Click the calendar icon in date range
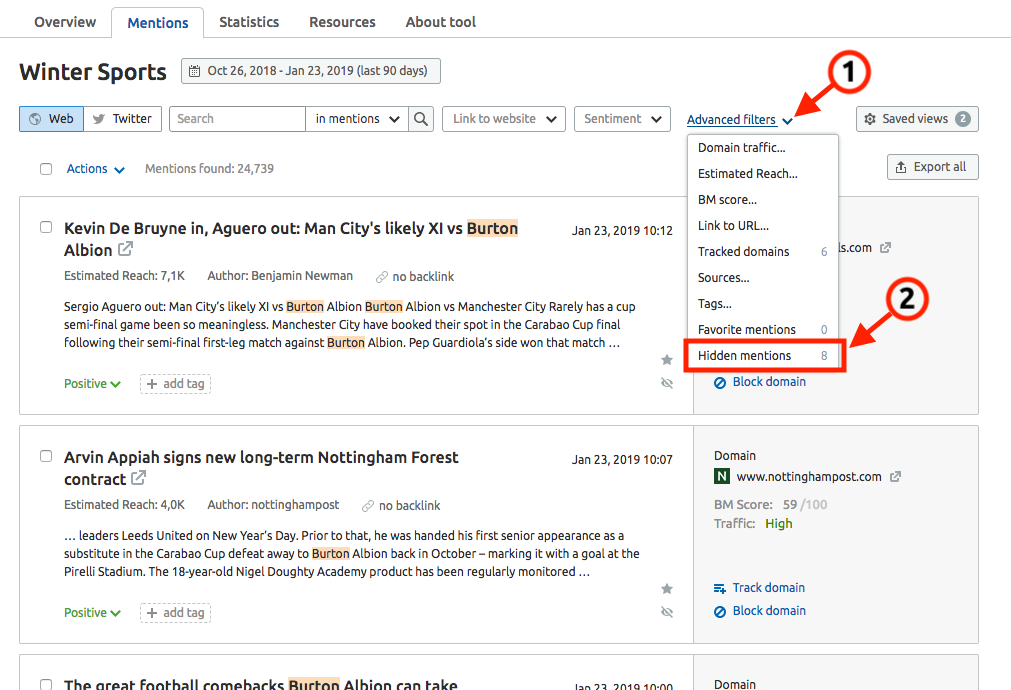This screenshot has height=690, width=1011. pos(194,71)
